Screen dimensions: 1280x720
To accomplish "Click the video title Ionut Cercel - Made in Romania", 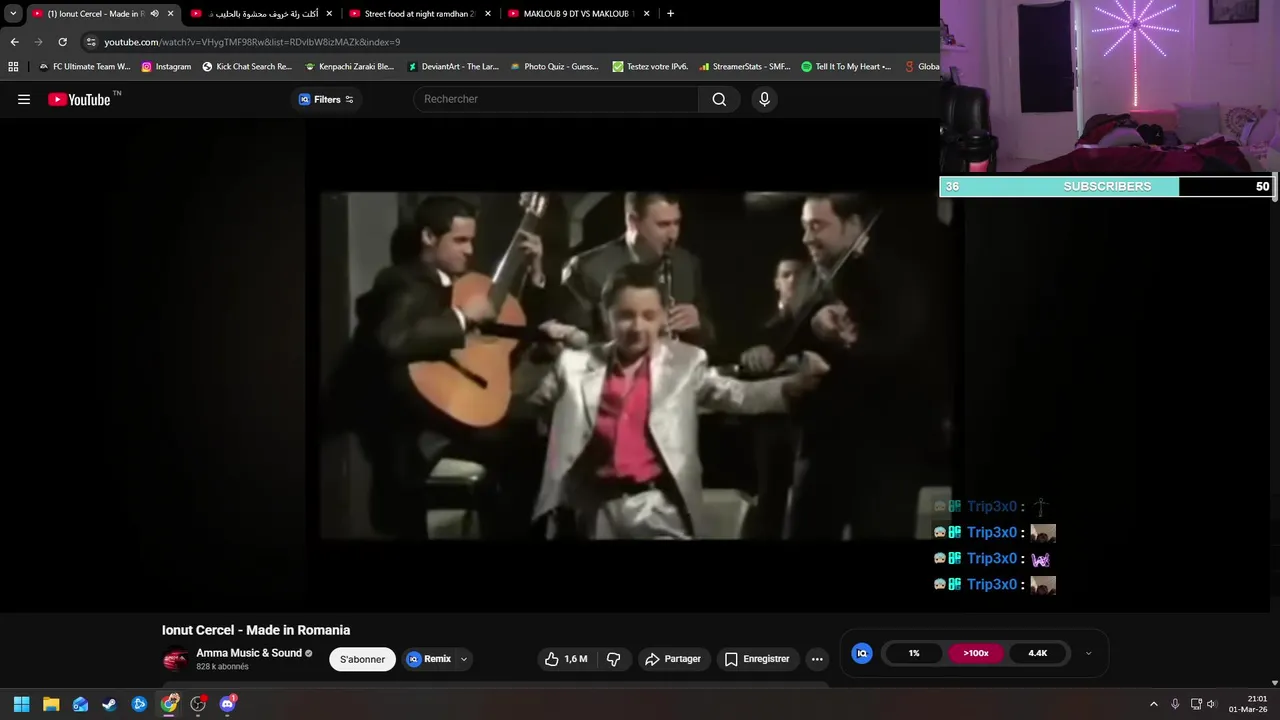I will [x=256, y=630].
